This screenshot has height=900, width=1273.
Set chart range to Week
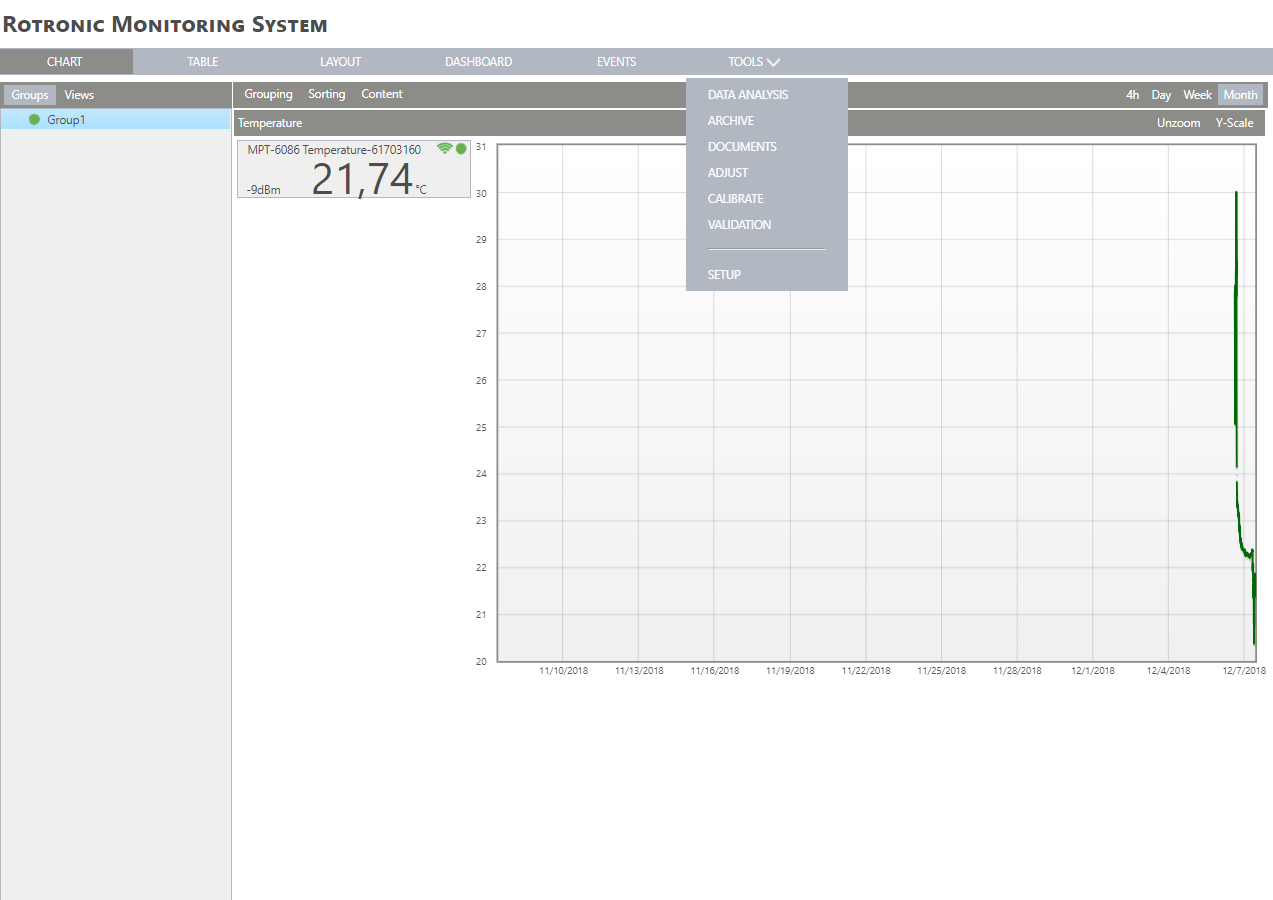pos(1197,95)
